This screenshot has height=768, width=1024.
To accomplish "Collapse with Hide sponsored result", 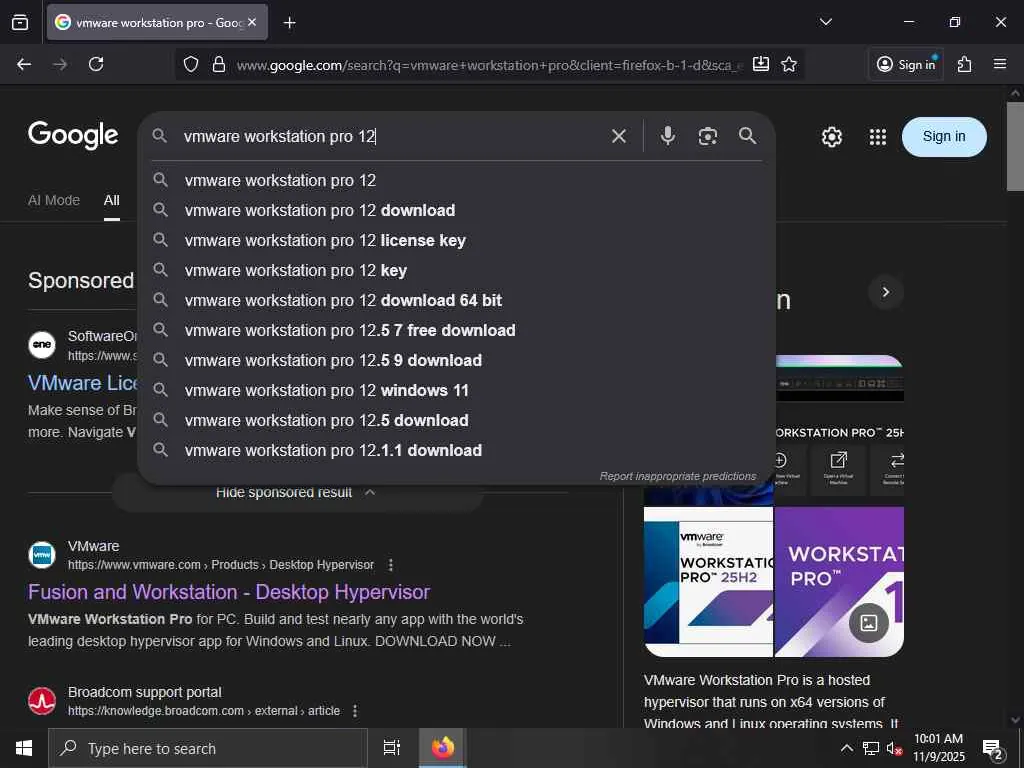I will pos(296,492).
